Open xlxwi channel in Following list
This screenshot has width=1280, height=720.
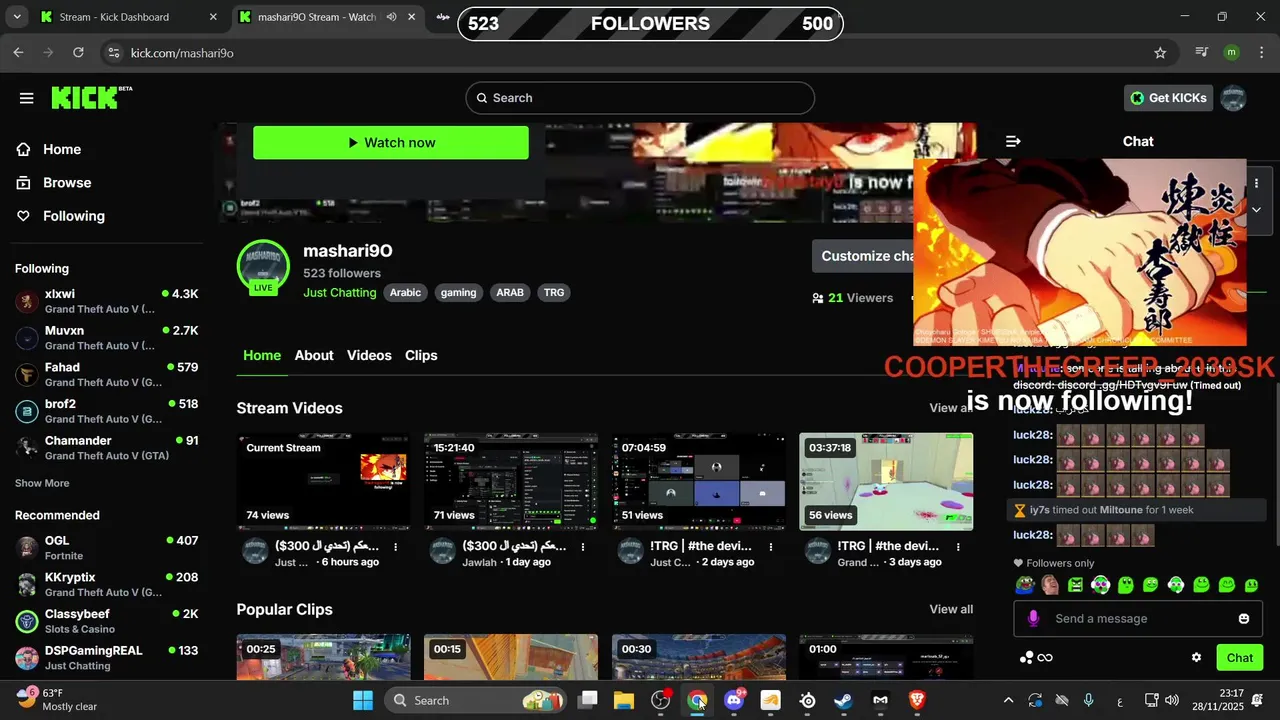coord(107,301)
